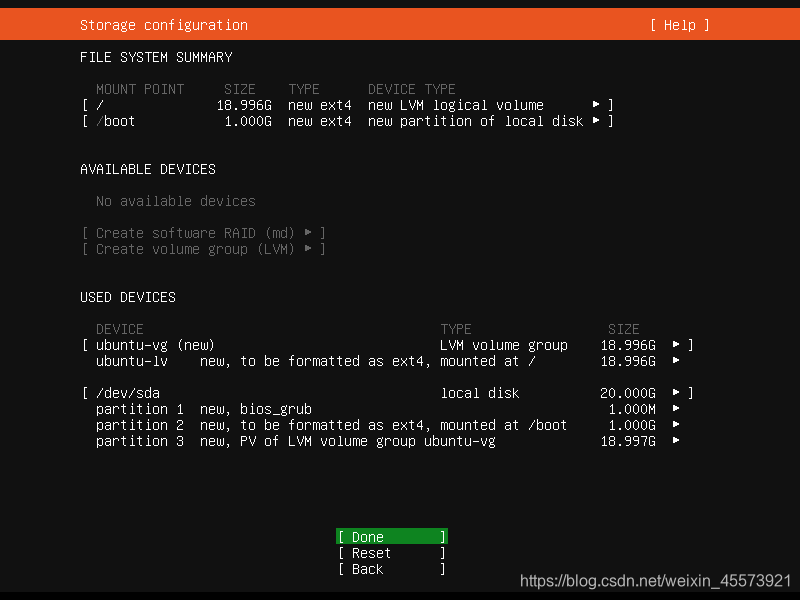Screen dimensions: 800x600
Task: Open partition 1 bios_grub arrow
Action: (x=676, y=409)
